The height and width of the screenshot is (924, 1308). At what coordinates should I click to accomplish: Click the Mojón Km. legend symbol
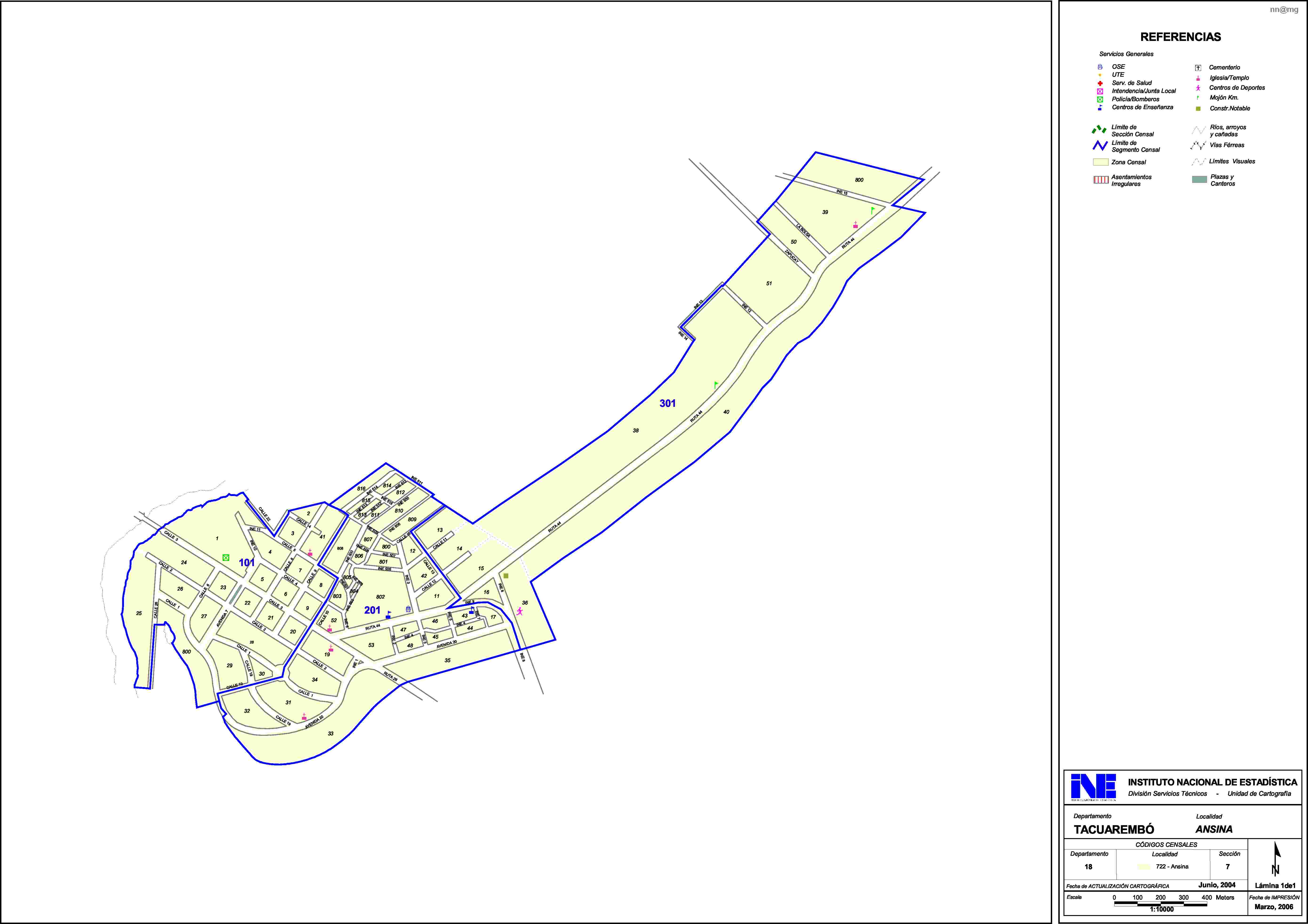(x=1198, y=97)
